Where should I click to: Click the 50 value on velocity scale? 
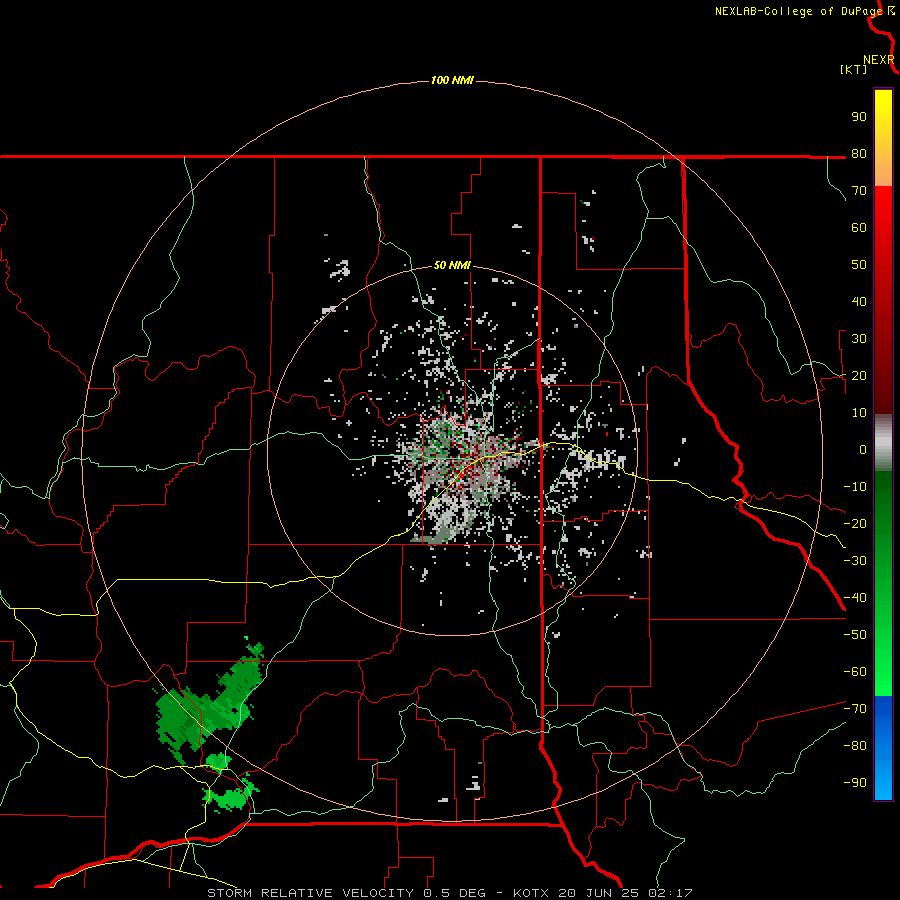pos(859,265)
